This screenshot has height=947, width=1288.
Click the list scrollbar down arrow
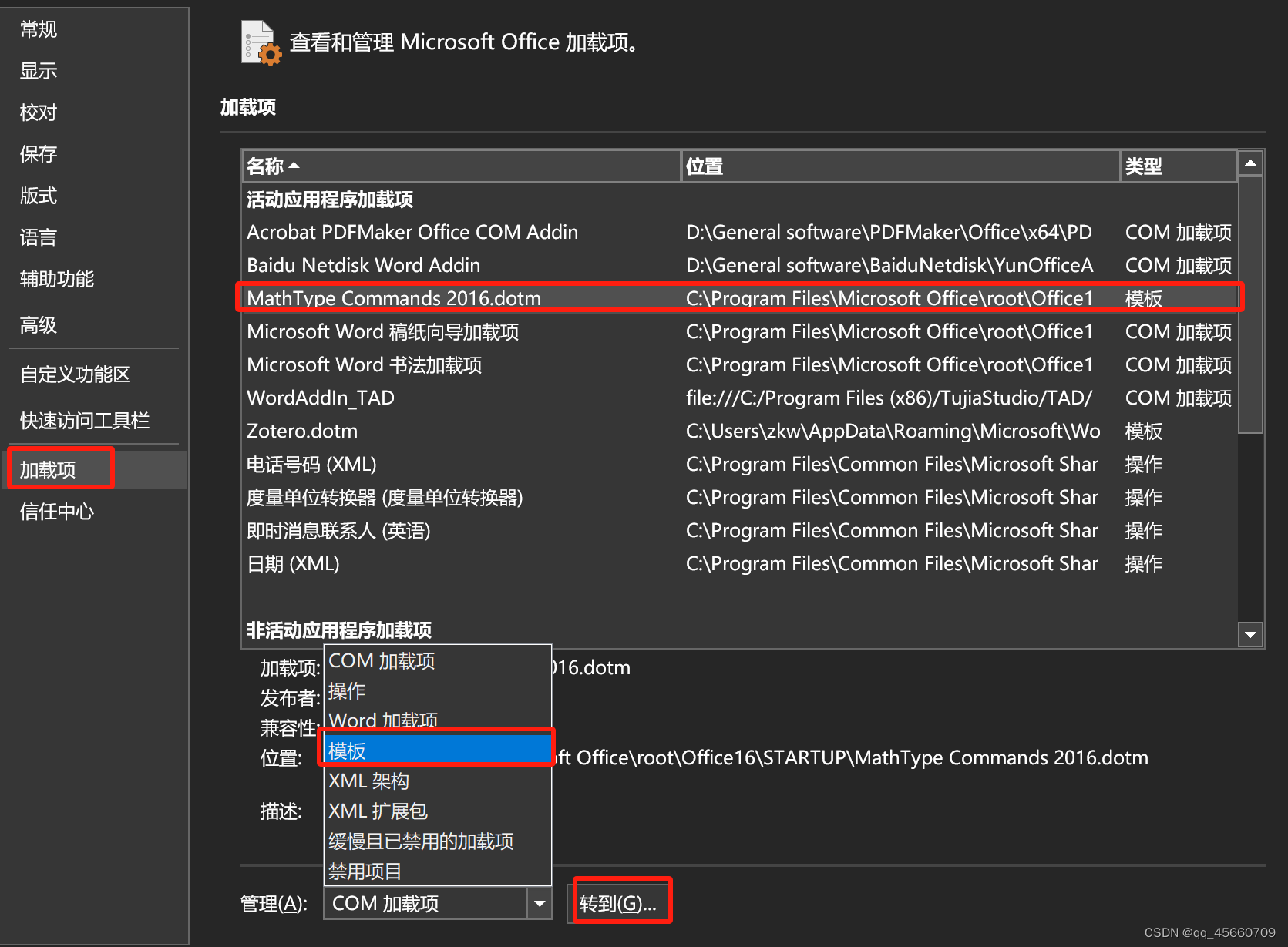1250,634
